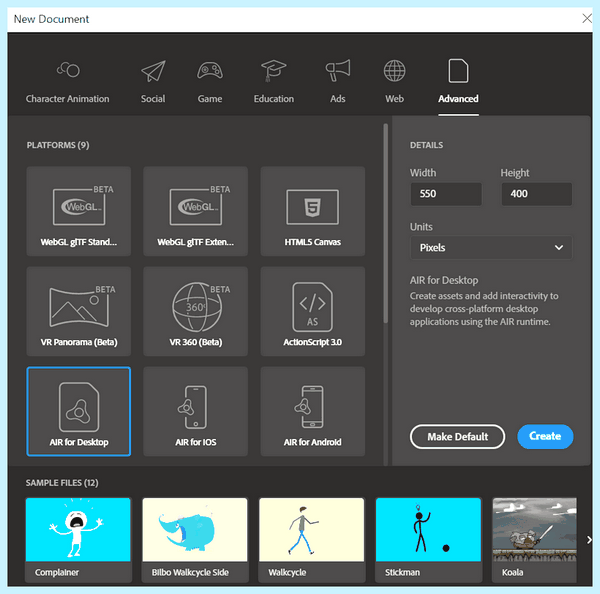600x594 pixels.
Task: Click the Width field showing 550
Action: coord(446,194)
